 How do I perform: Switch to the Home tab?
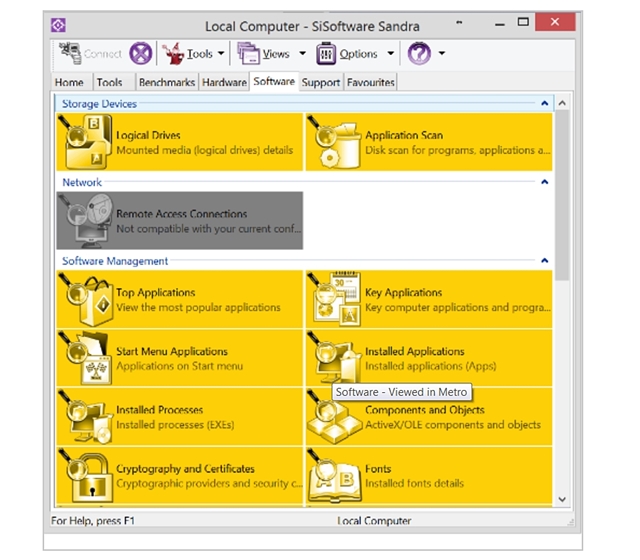69,82
